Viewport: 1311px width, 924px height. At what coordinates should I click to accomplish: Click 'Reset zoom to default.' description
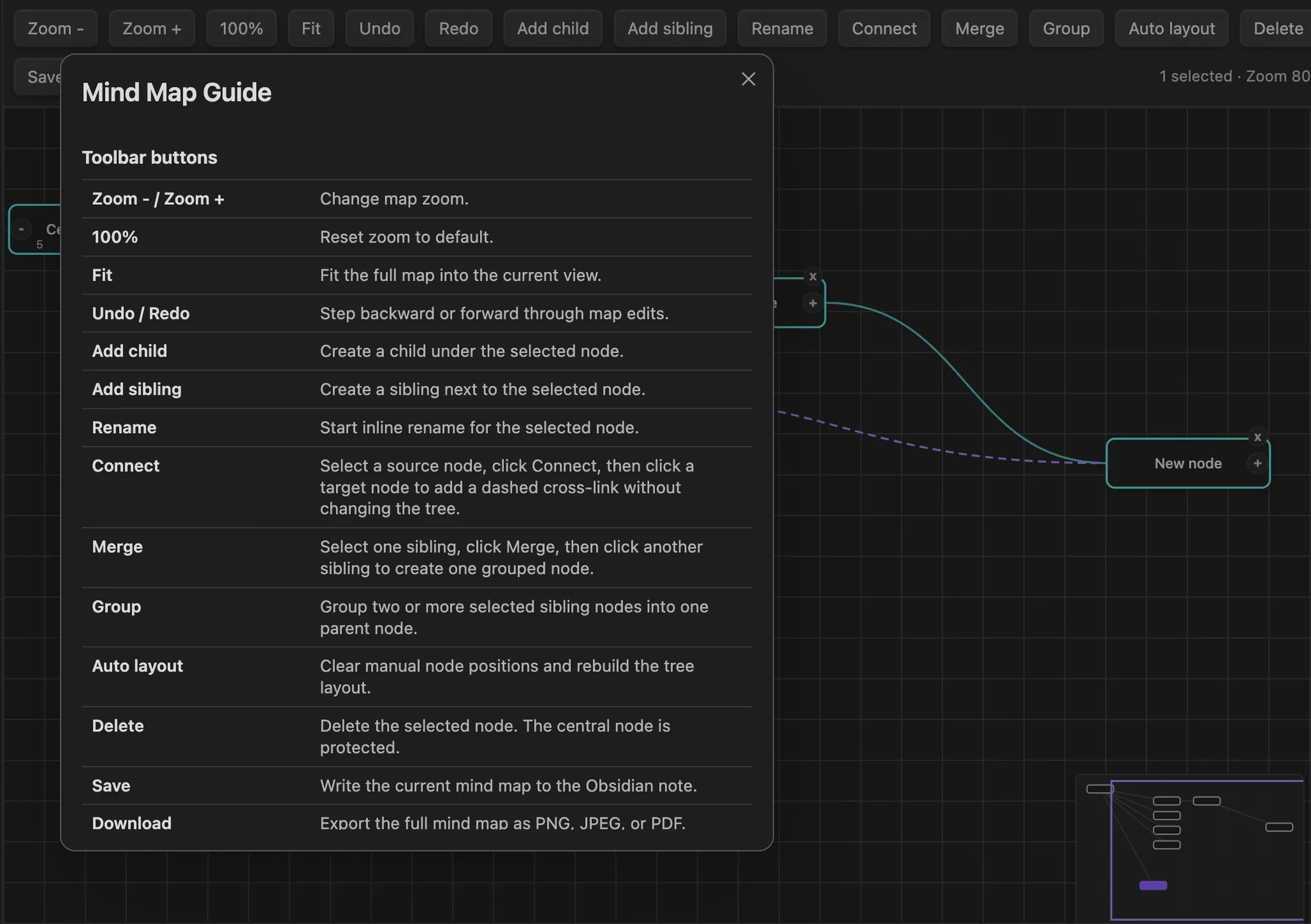click(x=406, y=237)
